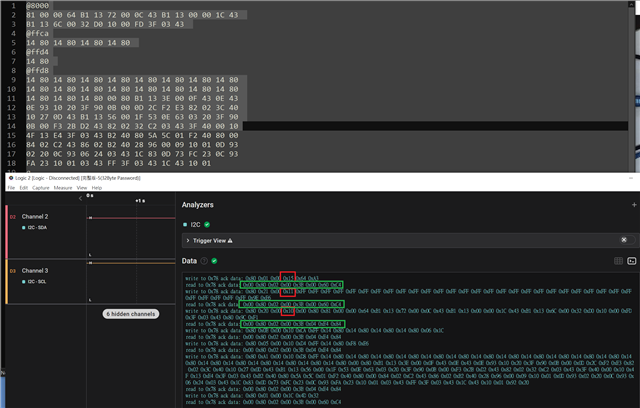Toggle the Trigger View switch off
The height and width of the screenshot is (408, 640).
click(x=627, y=240)
